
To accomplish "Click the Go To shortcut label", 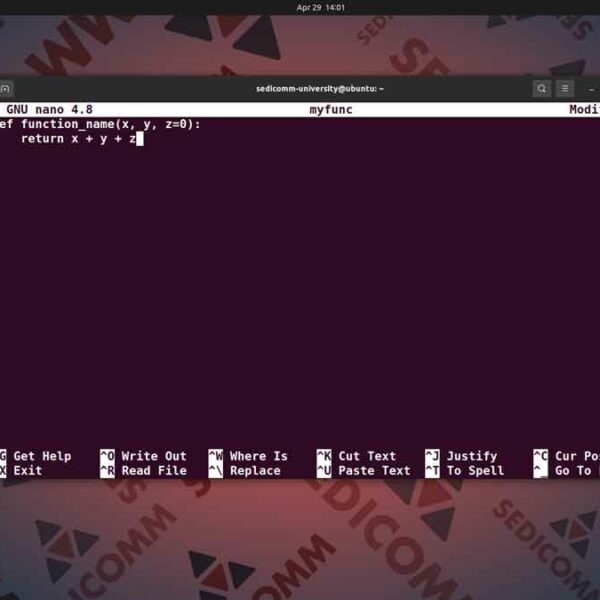I will [x=573, y=470].
